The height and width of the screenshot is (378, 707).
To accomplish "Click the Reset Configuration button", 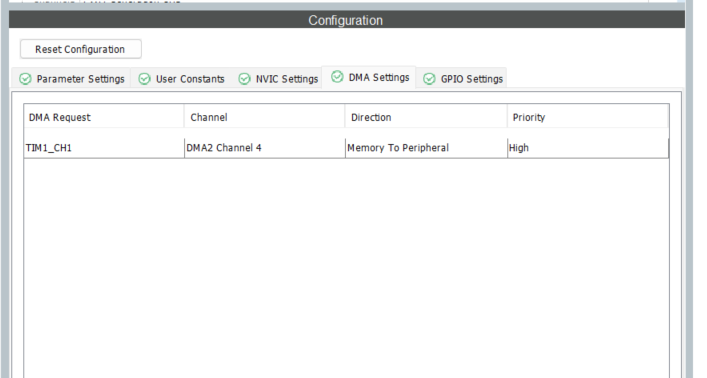I will 80,49.
